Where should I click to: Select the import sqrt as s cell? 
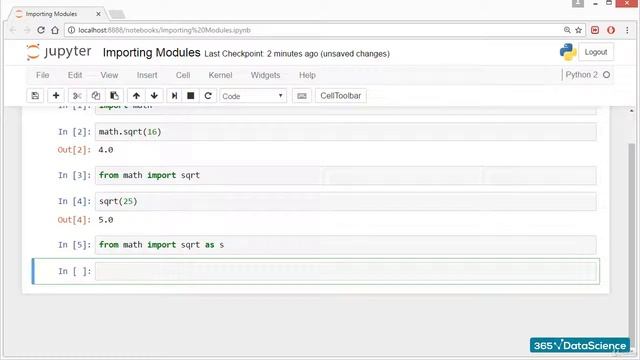[346, 245]
